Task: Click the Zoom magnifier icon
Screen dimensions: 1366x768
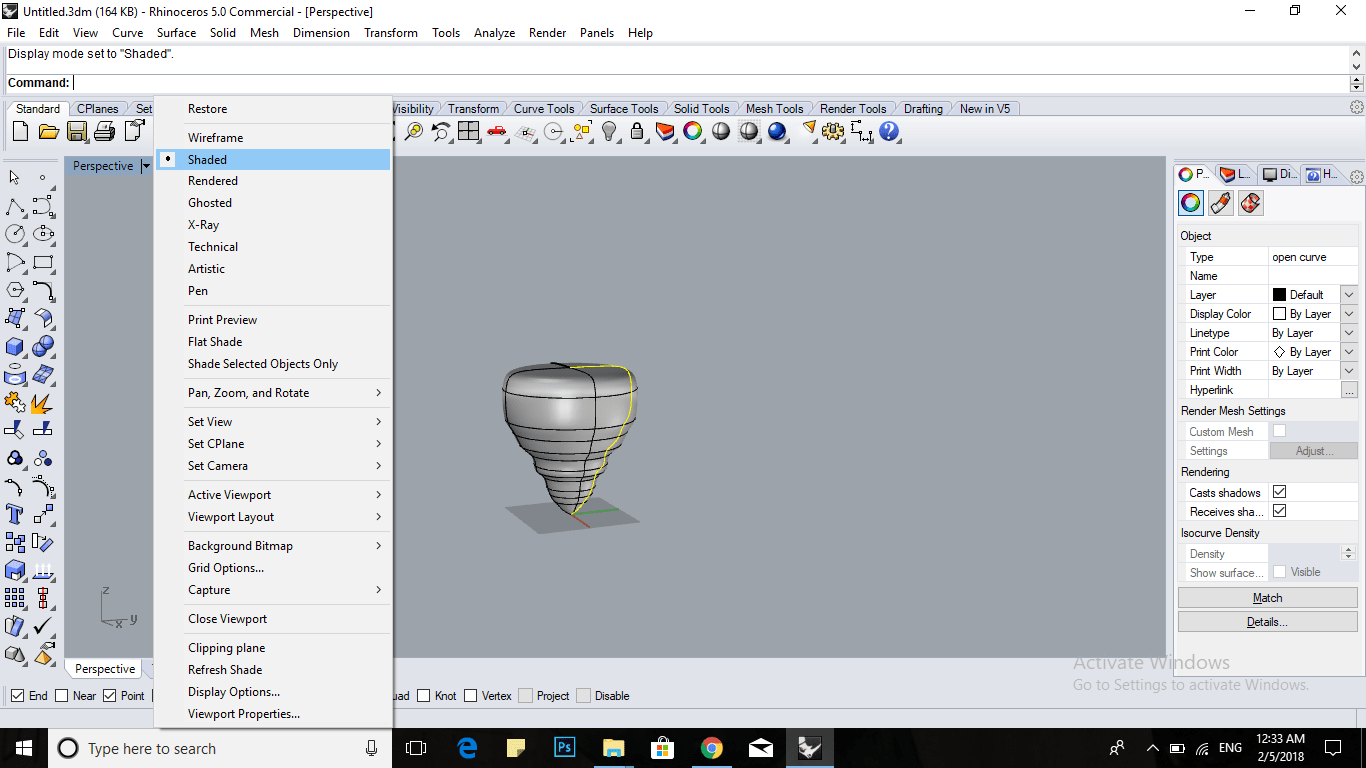Action: pos(414,131)
